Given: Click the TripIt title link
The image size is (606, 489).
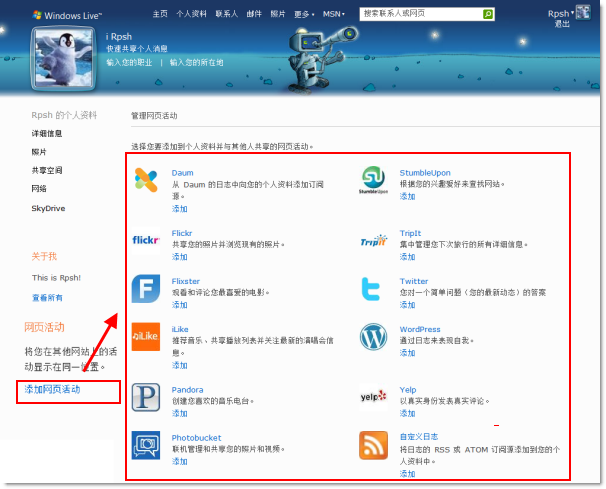Looking at the screenshot, I should (x=410, y=233).
